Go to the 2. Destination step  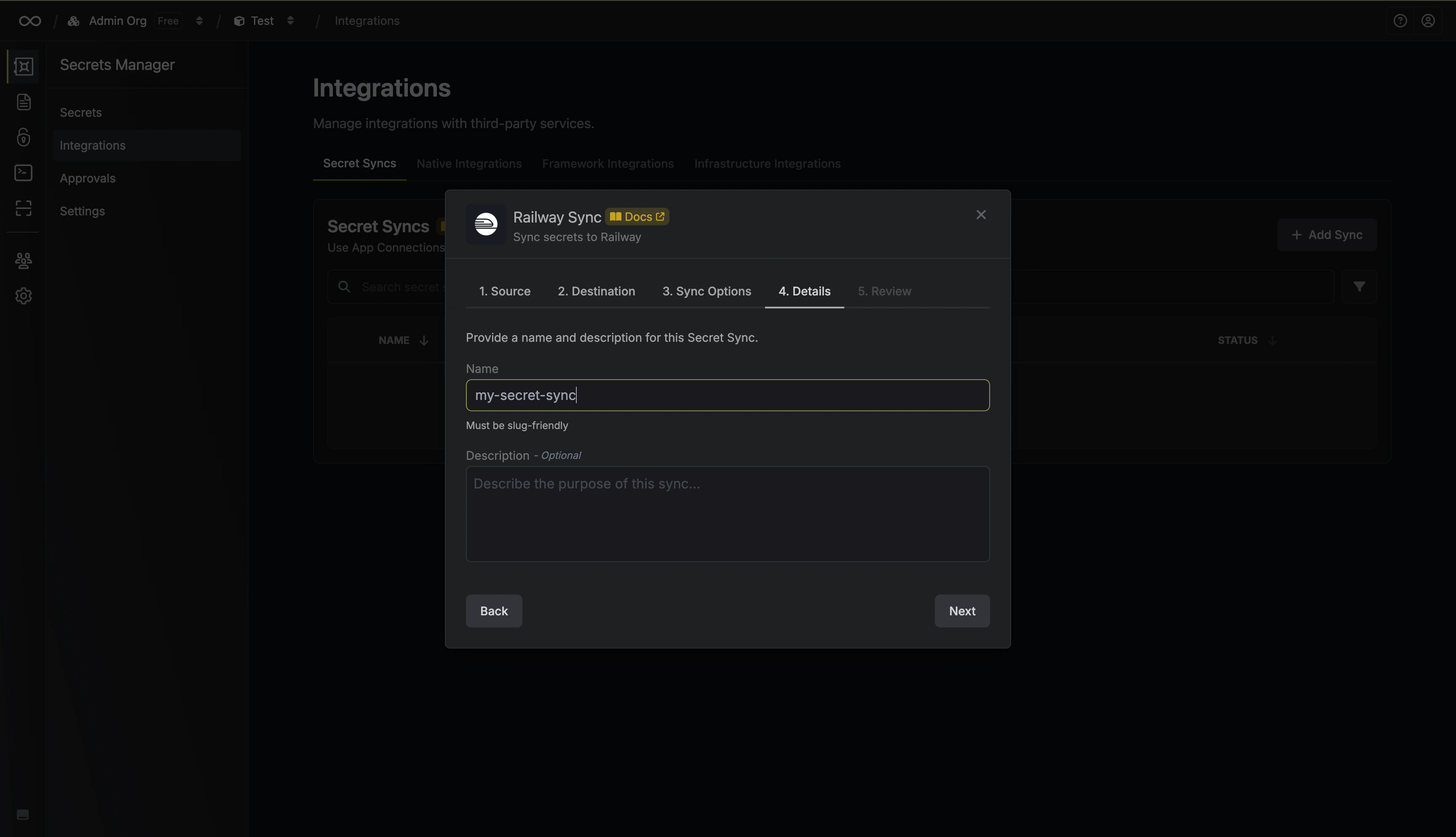point(597,292)
